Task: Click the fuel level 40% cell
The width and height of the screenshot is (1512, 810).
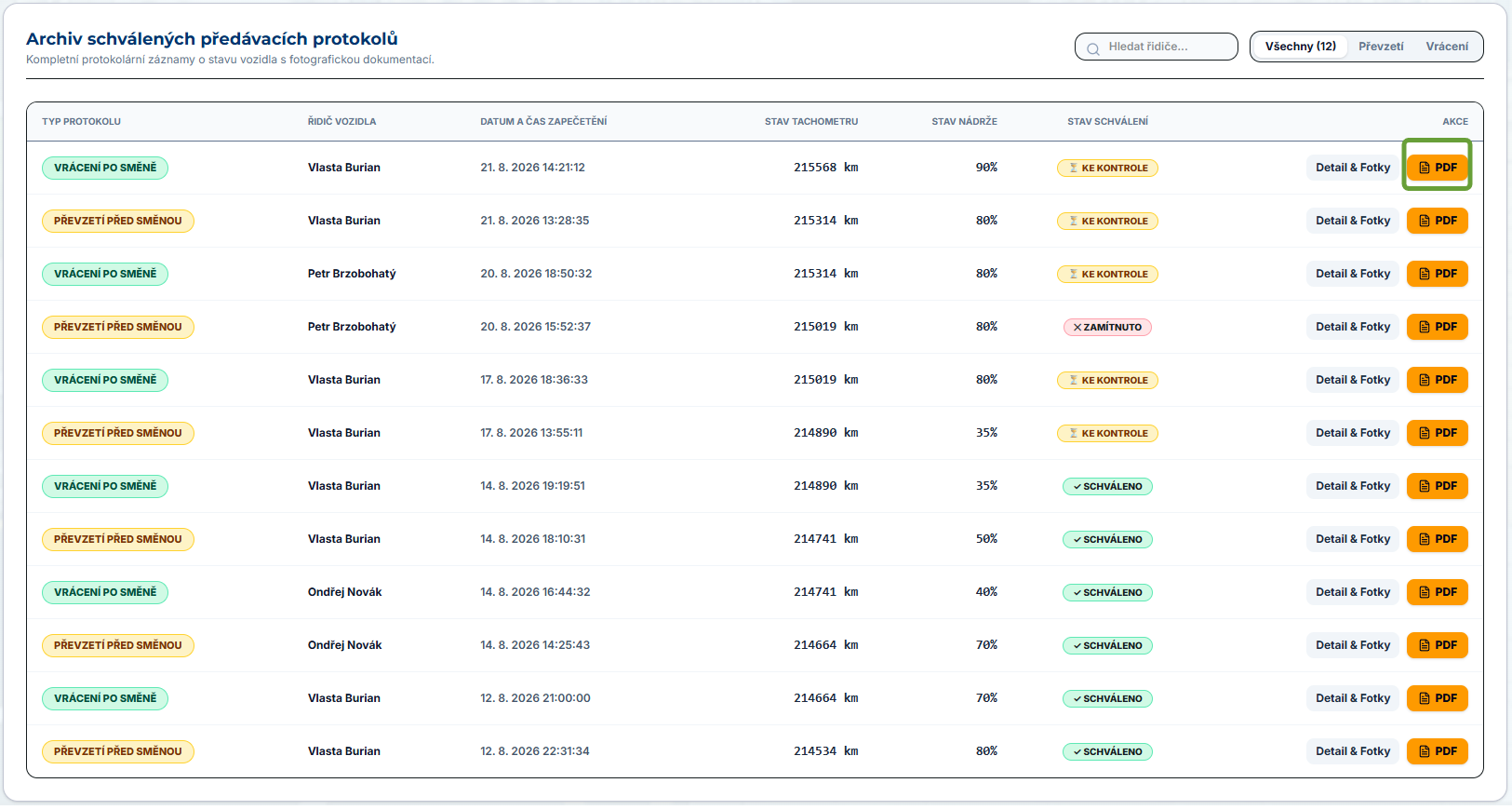Action: (x=986, y=592)
